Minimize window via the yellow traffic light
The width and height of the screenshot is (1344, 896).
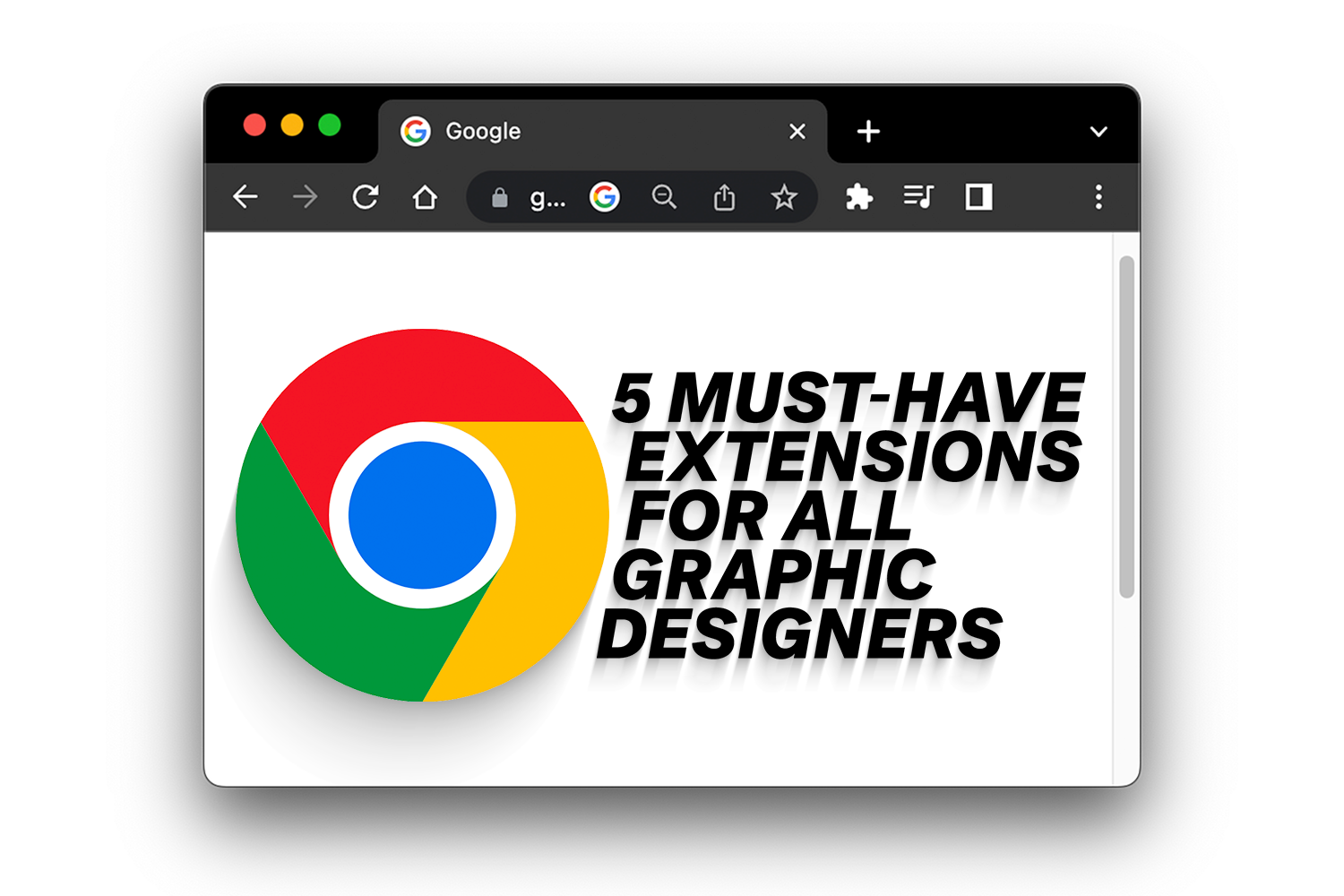click(294, 125)
